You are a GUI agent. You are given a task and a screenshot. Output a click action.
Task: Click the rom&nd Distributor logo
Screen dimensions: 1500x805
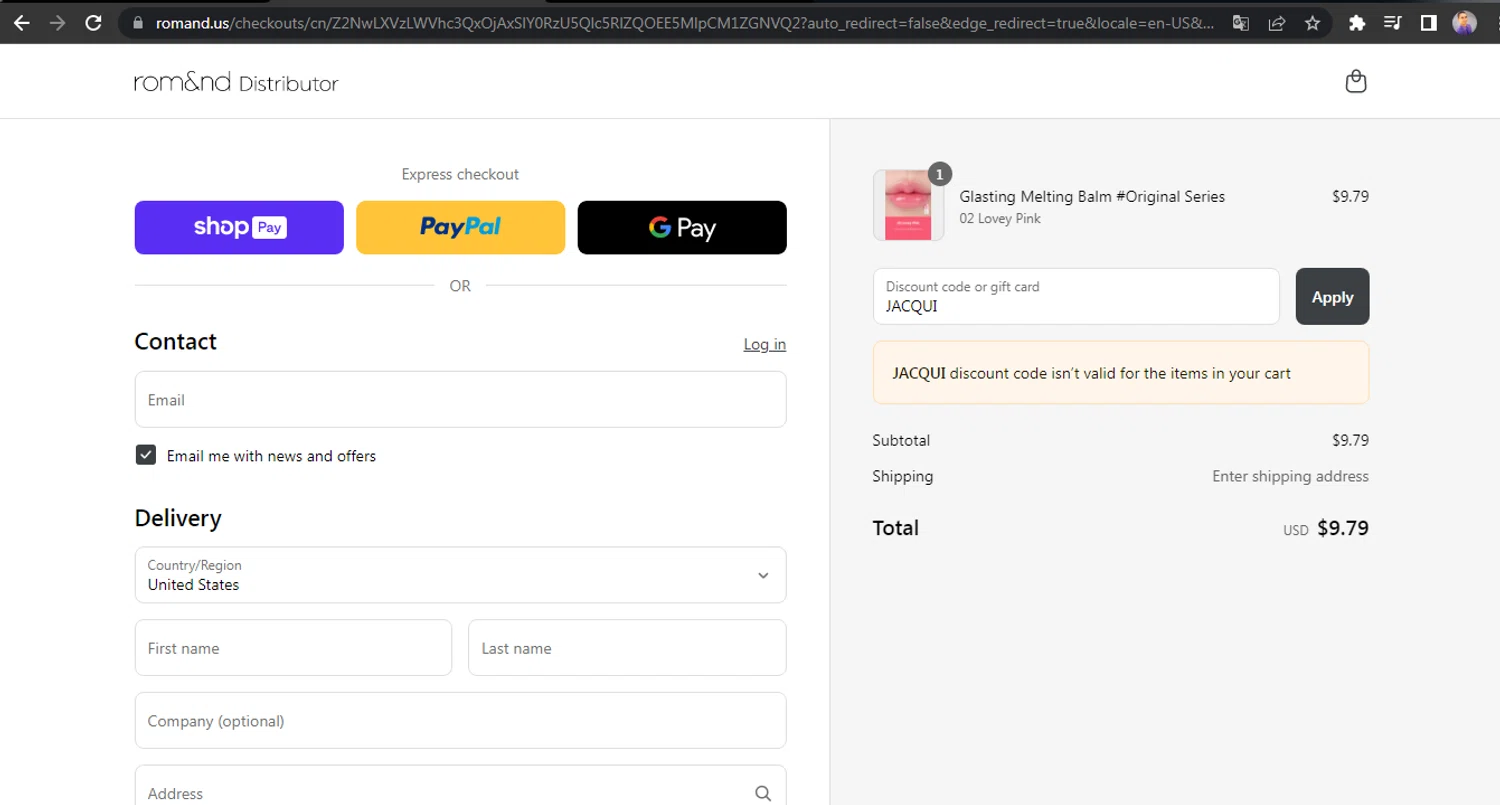pos(236,82)
